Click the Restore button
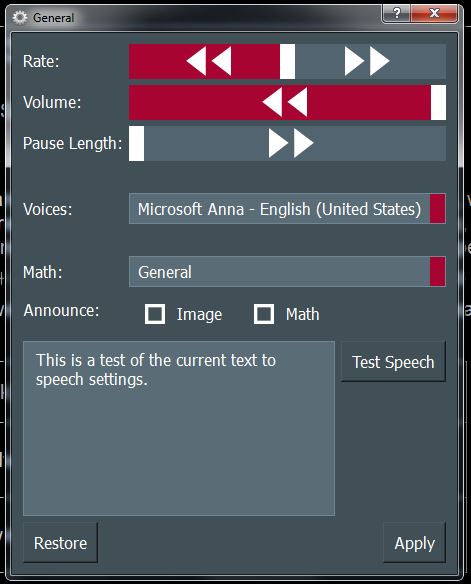 (60, 543)
